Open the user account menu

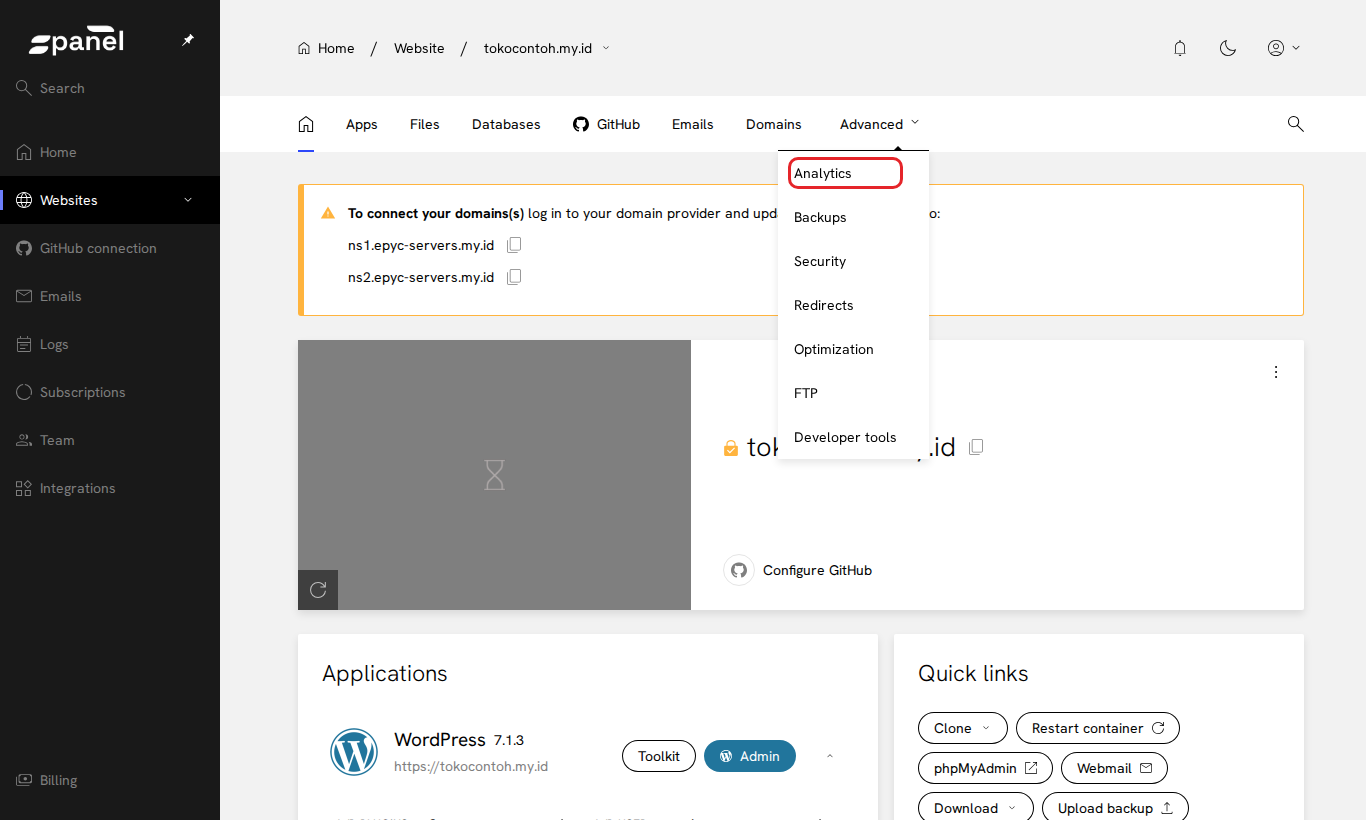pos(1283,48)
